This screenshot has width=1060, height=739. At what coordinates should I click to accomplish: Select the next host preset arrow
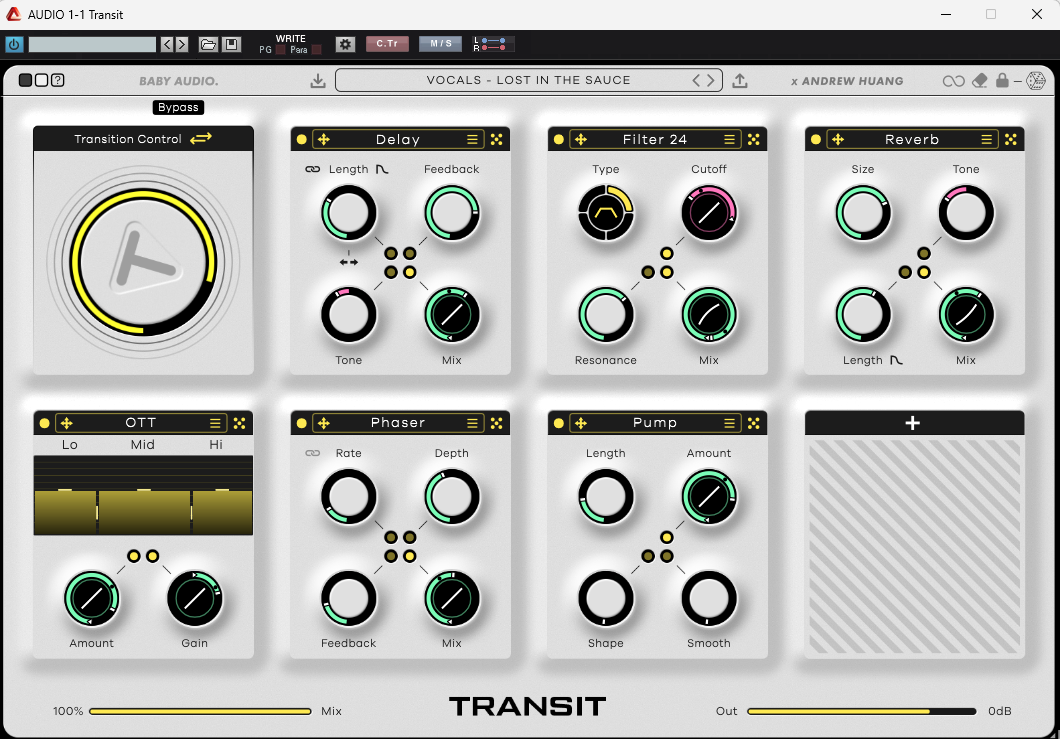182,45
